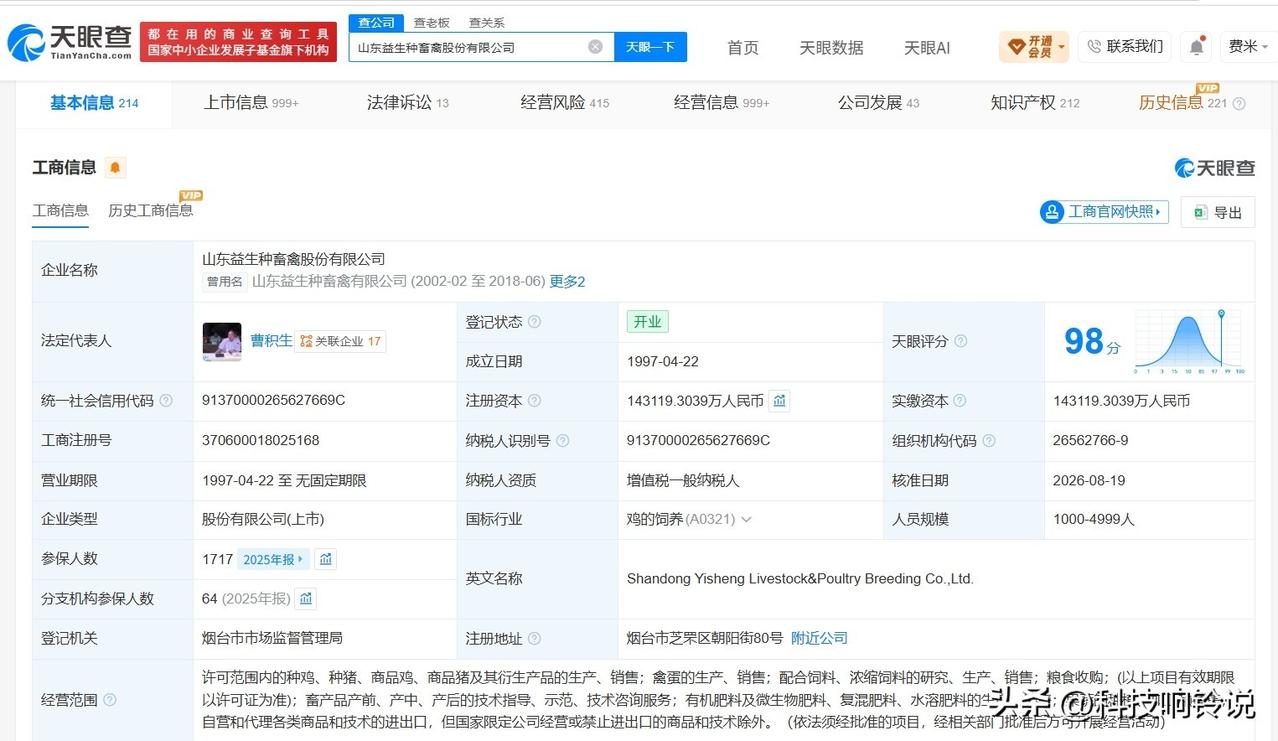Screen dimensions: 1278x741
Task: Click the bell alert icon beside 工商信息
Action: point(115,167)
